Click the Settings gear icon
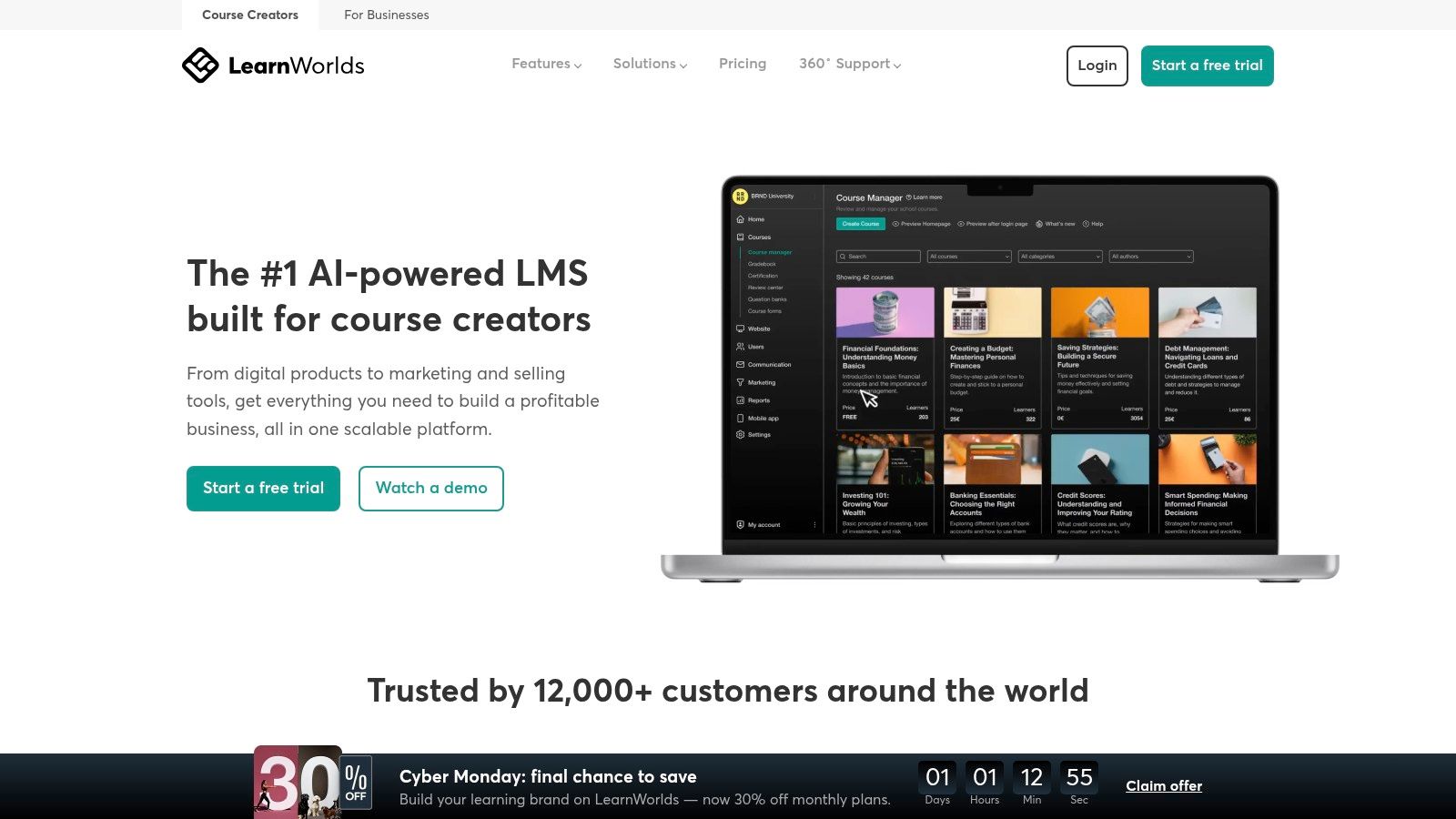The image size is (1456, 819). pos(740,435)
